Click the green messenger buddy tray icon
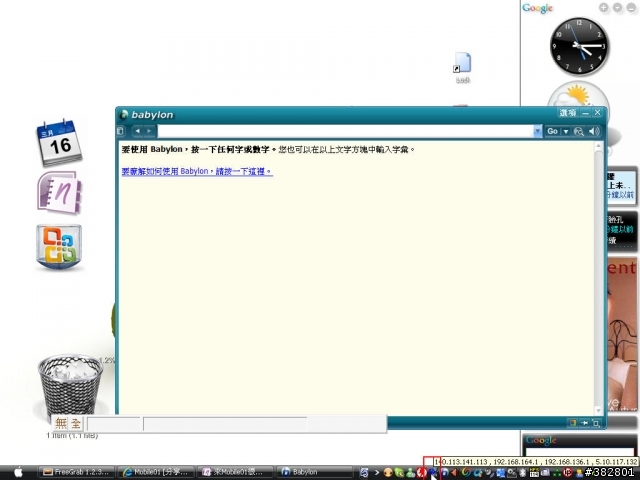Image resolution: width=640 pixels, height=480 pixels. tap(410, 473)
